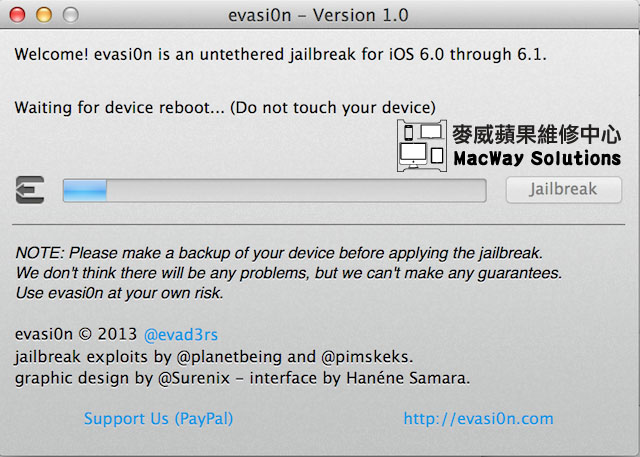Click the evasi0n logo icon
Image resolution: width=640 pixels, height=457 pixels.
(x=30, y=190)
